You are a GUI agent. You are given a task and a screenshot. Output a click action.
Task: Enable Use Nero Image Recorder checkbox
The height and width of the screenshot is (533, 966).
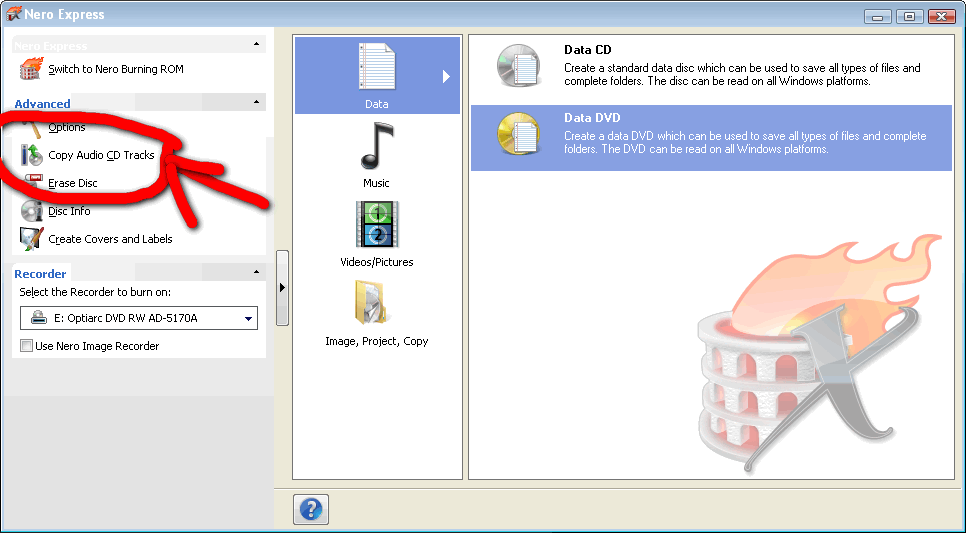(26, 346)
